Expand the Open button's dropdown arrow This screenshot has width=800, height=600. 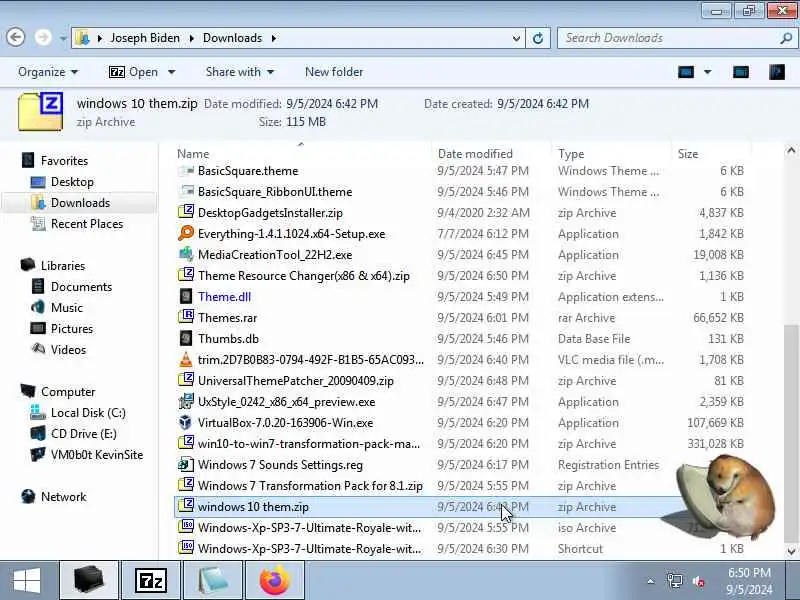pyautogui.click(x=171, y=72)
